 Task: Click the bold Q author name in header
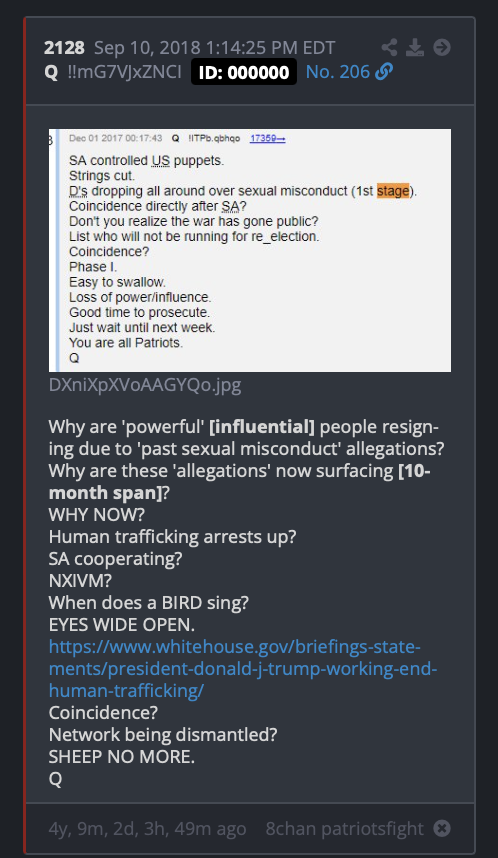51,72
